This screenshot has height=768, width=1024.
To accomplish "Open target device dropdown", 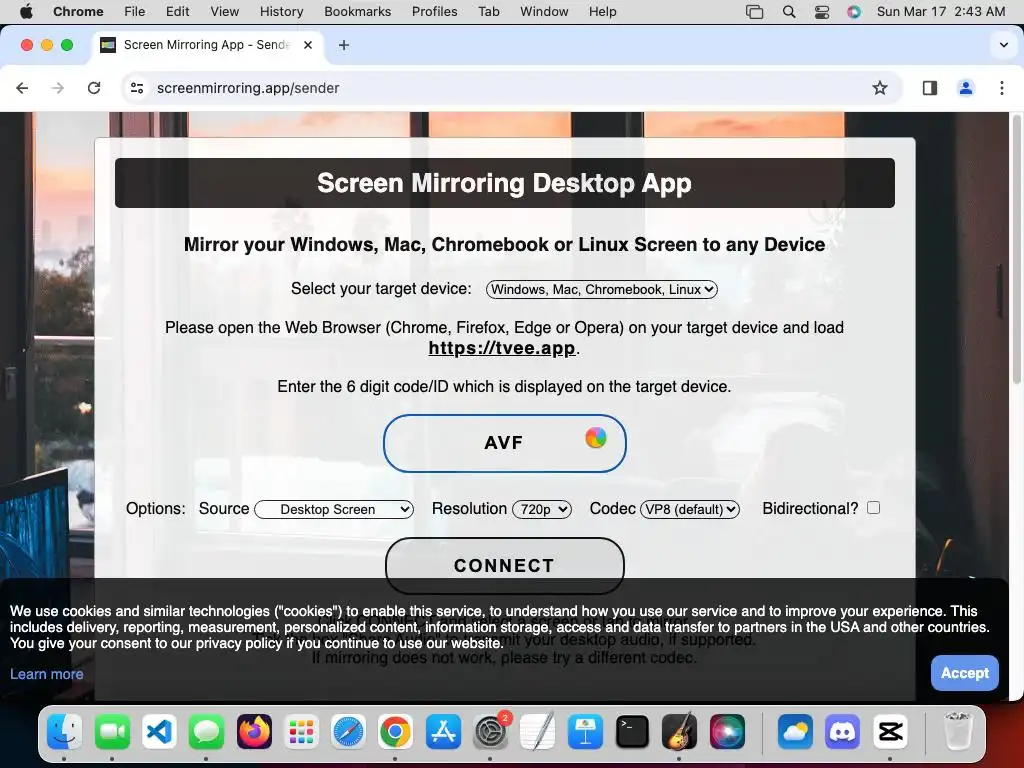I will (x=601, y=289).
